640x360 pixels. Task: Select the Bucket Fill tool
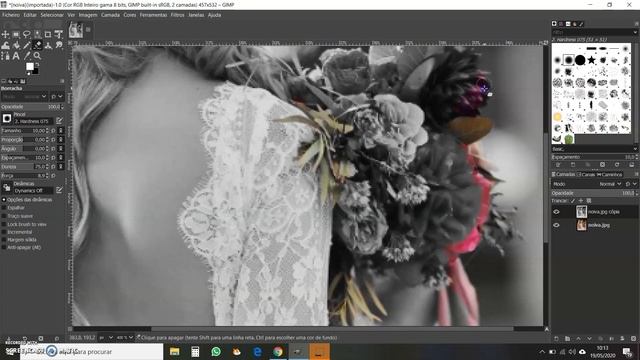coord(16,45)
